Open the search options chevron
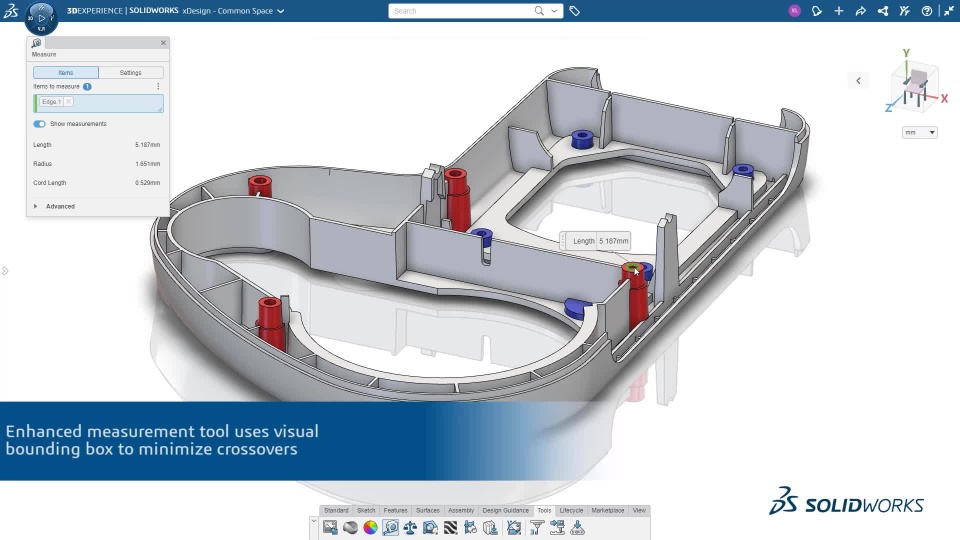 (554, 11)
